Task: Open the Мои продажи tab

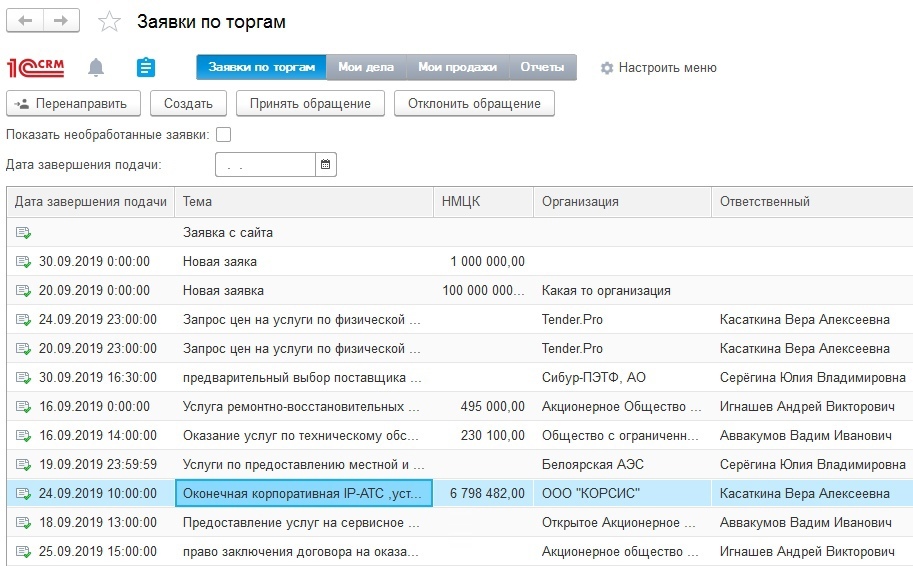Action: point(458,67)
